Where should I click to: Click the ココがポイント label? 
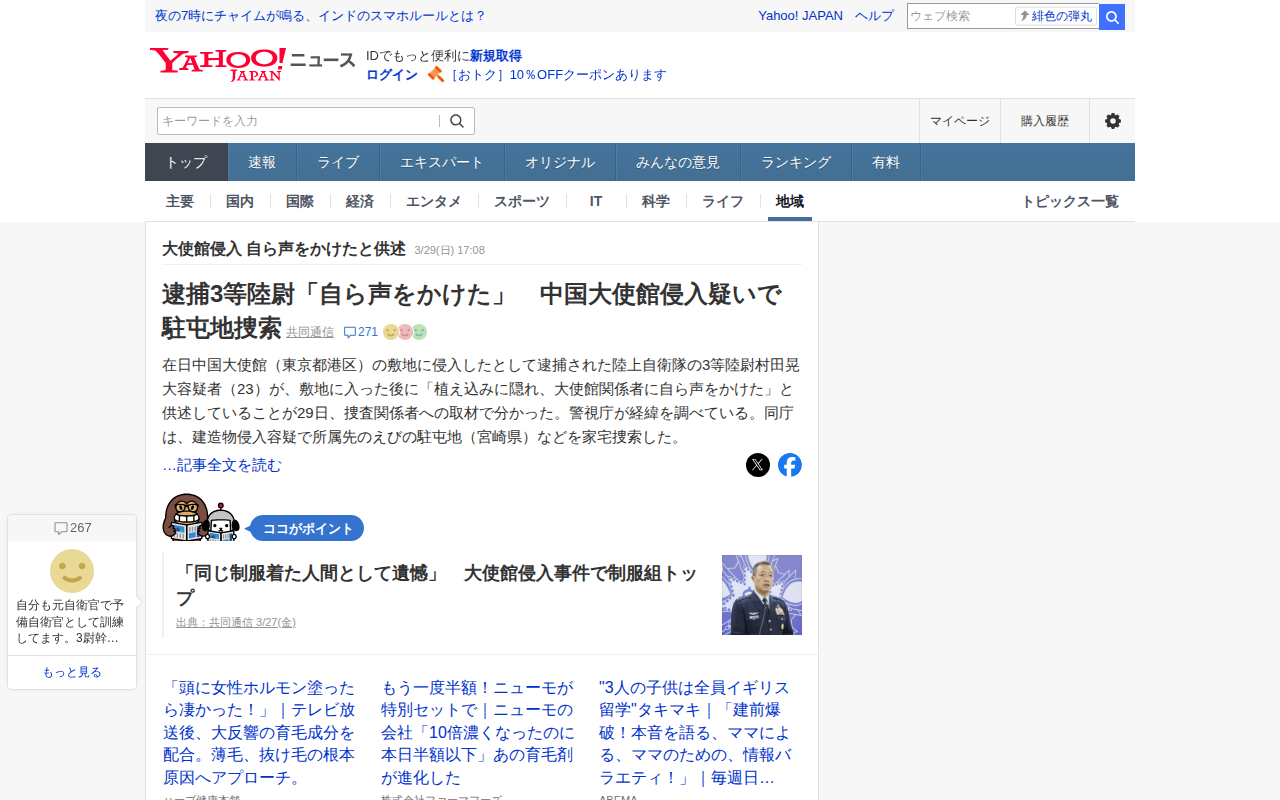pyautogui.click(x=308, y=528)
